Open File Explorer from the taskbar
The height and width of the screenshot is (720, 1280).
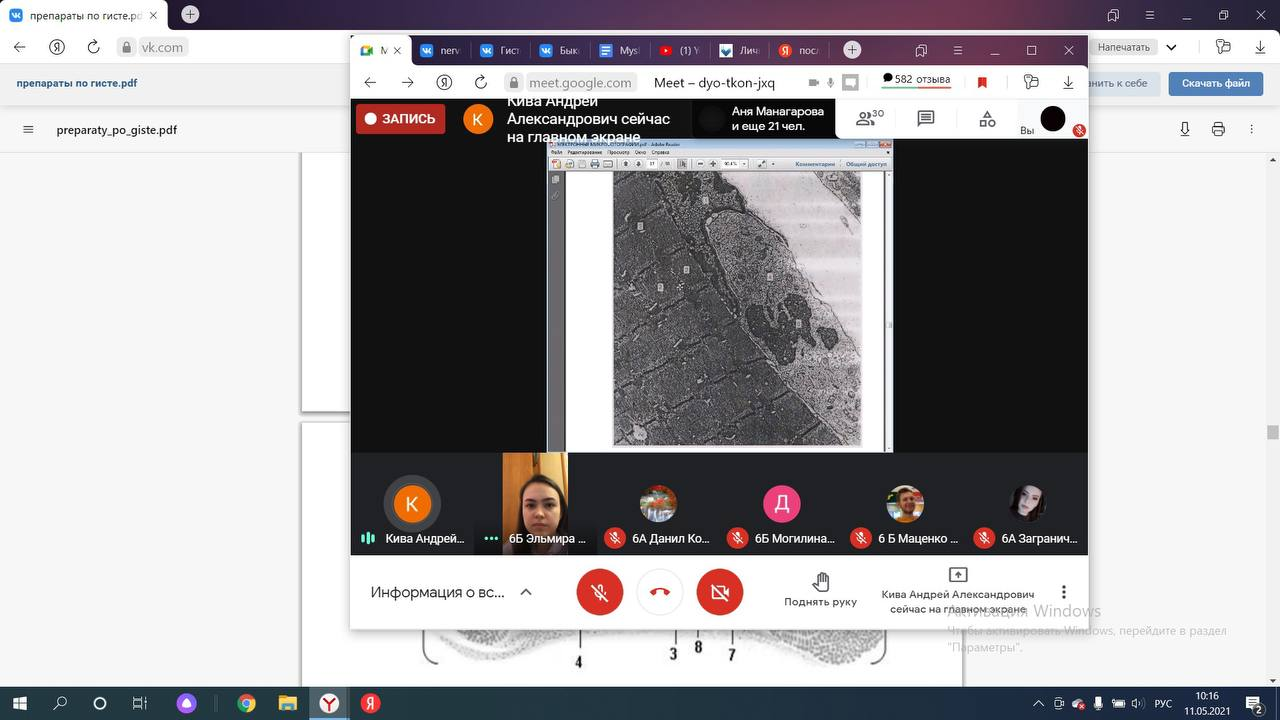click(x=288, y=703)
